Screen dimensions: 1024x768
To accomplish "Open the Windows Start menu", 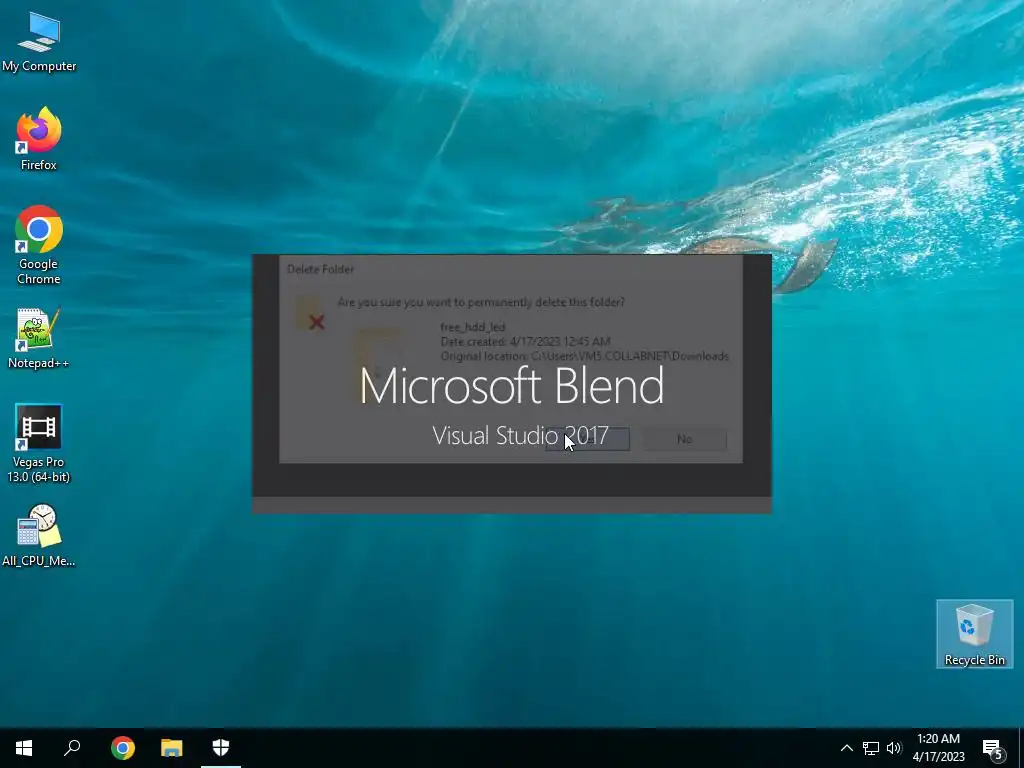I will (24, 748).
